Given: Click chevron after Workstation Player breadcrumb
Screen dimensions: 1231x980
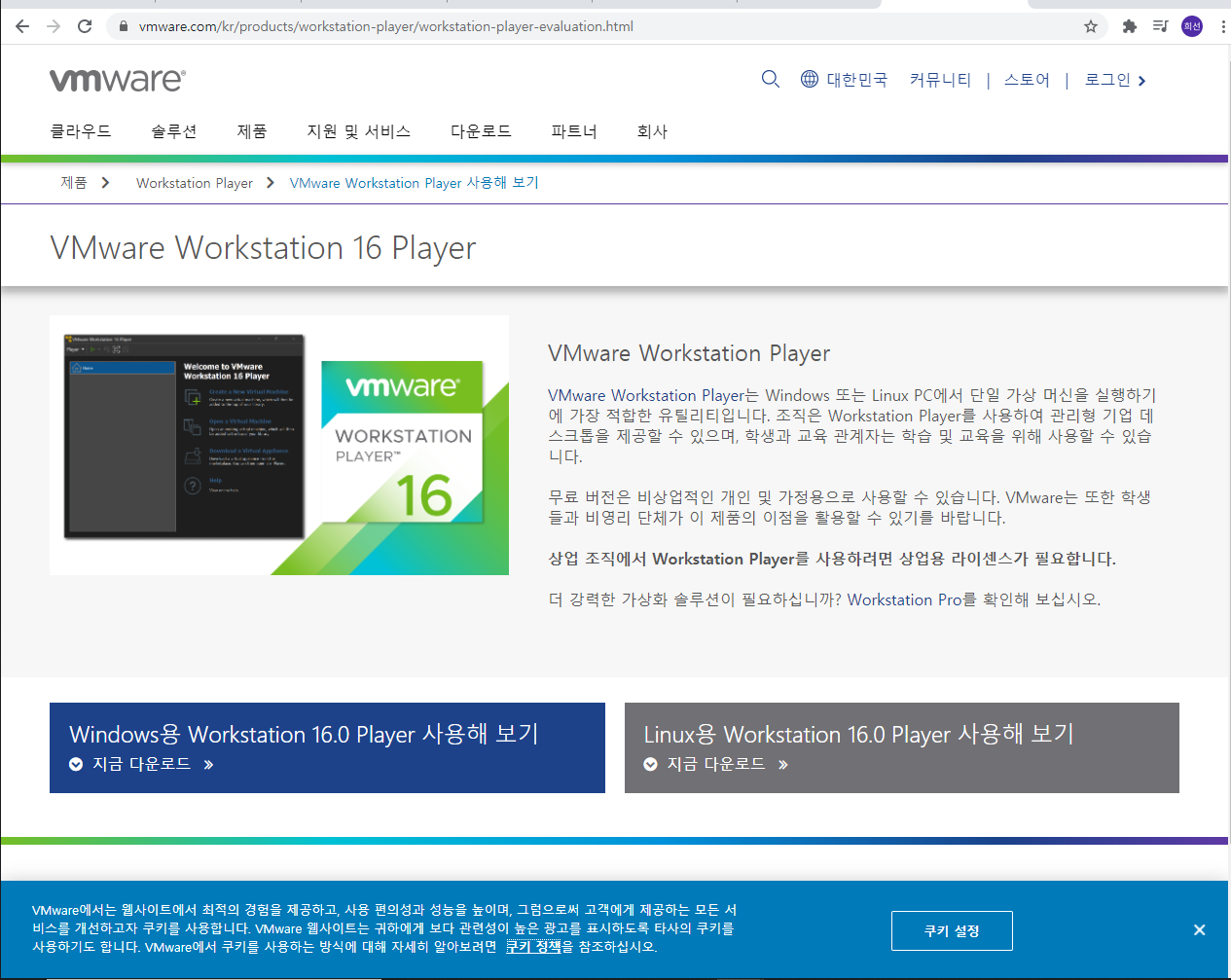Looking at the screenshot, I should tap(270, 183).
